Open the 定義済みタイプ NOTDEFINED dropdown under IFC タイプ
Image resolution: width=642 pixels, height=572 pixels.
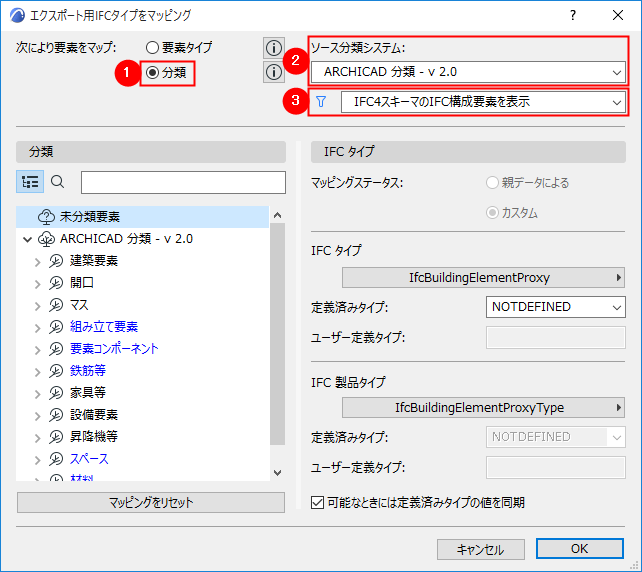click(556, 307)
